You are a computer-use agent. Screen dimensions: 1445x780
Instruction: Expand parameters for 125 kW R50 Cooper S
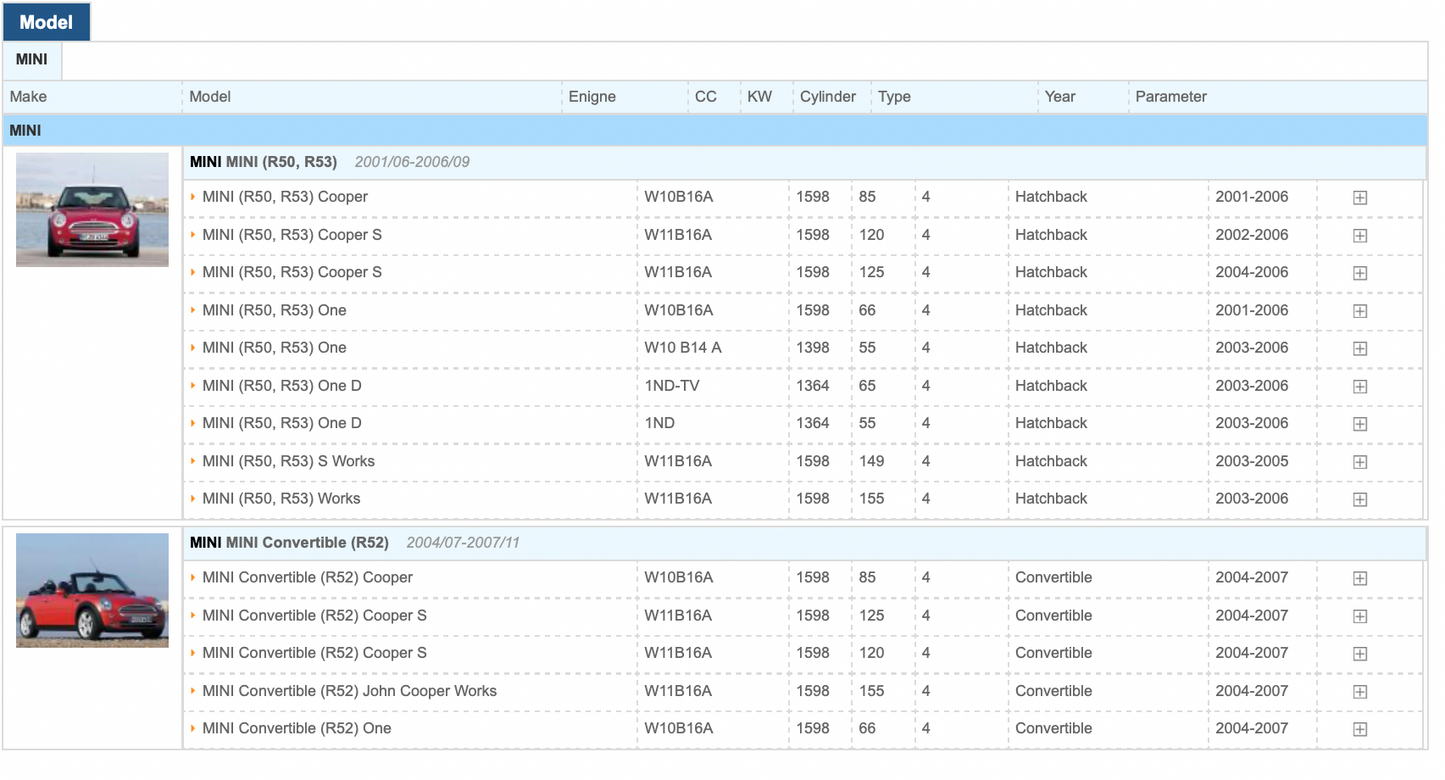click(x=1360, y=273)
